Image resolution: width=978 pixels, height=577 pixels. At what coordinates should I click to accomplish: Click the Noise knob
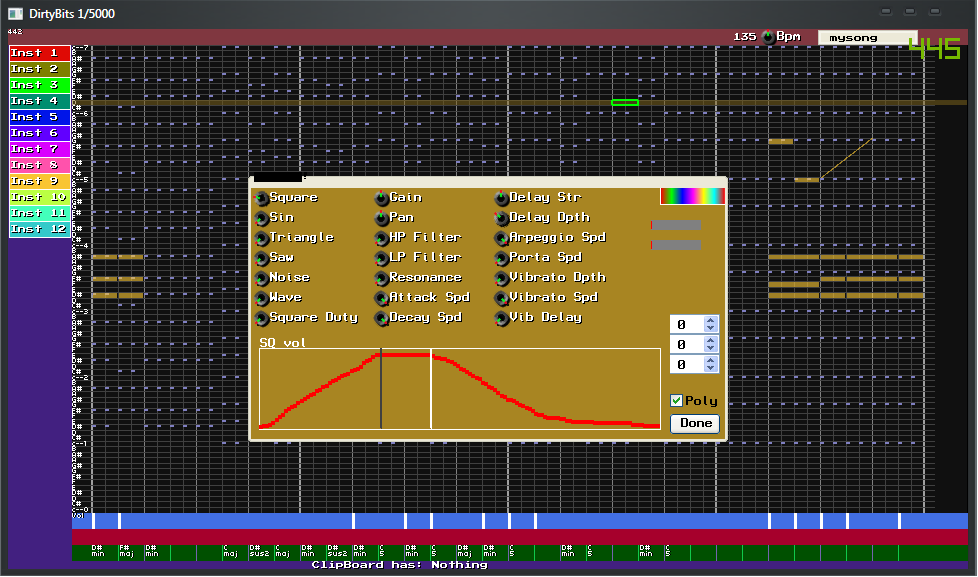261,278
